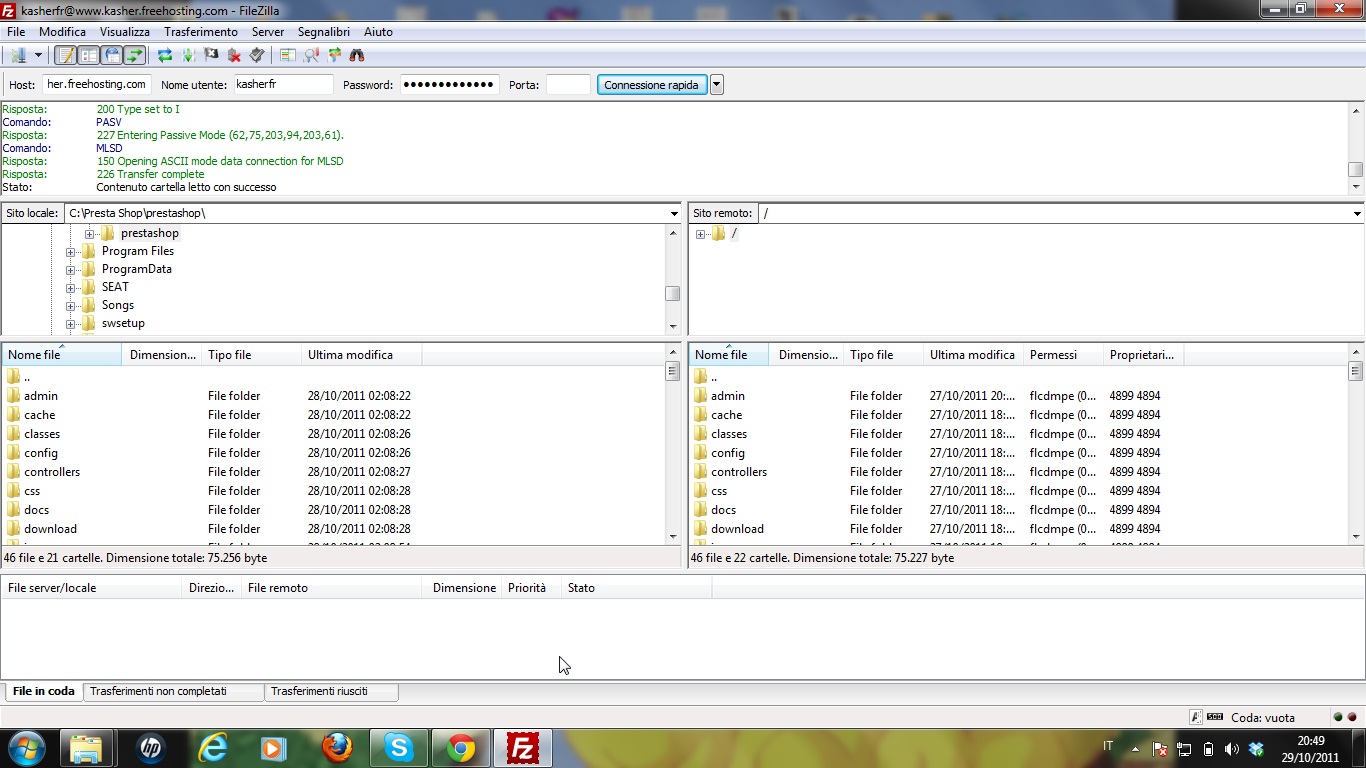Click the remote docs folder icon
The width and height of the screenshot is (1366, 768).
(x=700, y=510)
